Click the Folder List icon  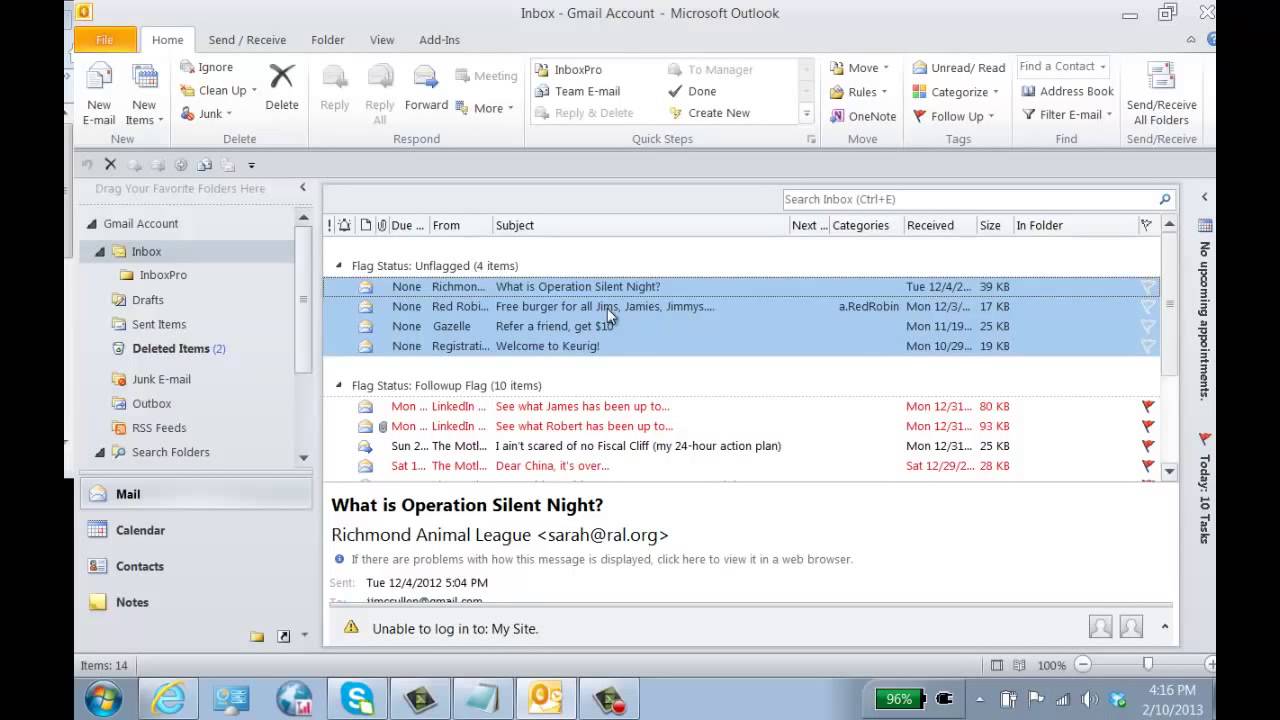[x=257, y=636]
